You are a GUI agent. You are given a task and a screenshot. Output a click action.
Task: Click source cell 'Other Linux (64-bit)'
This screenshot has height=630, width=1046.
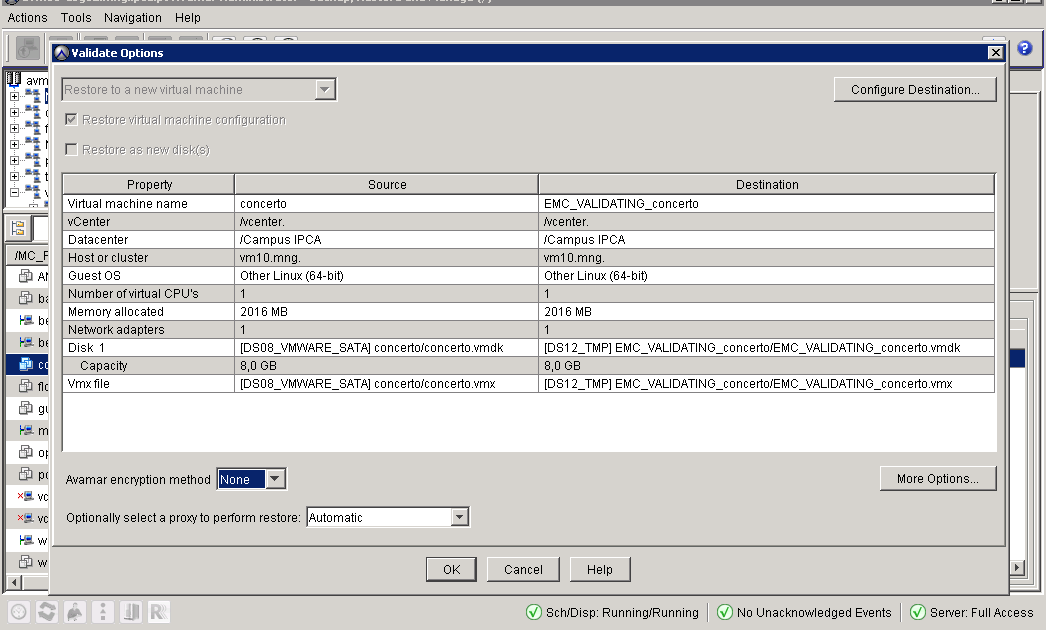tap(387, 276)
